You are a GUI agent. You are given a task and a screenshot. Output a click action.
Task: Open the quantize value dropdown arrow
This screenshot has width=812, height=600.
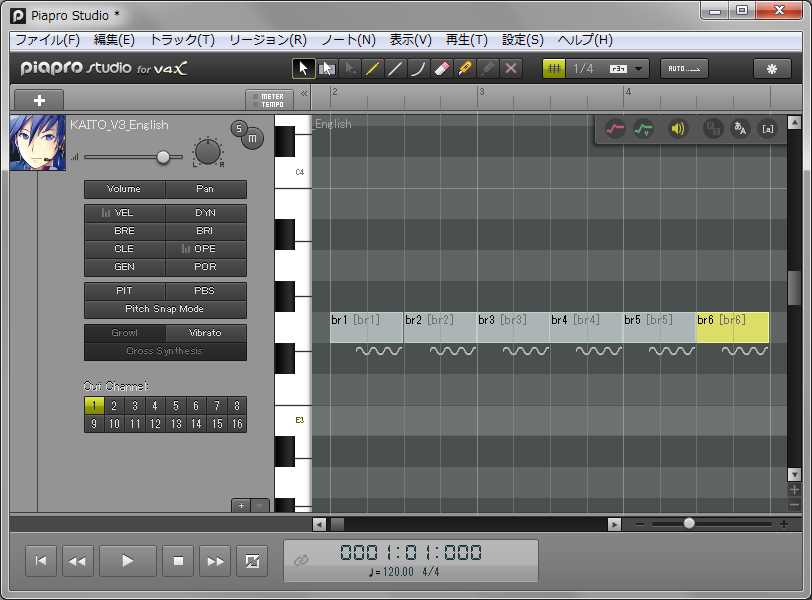click(x=639, y=69)
